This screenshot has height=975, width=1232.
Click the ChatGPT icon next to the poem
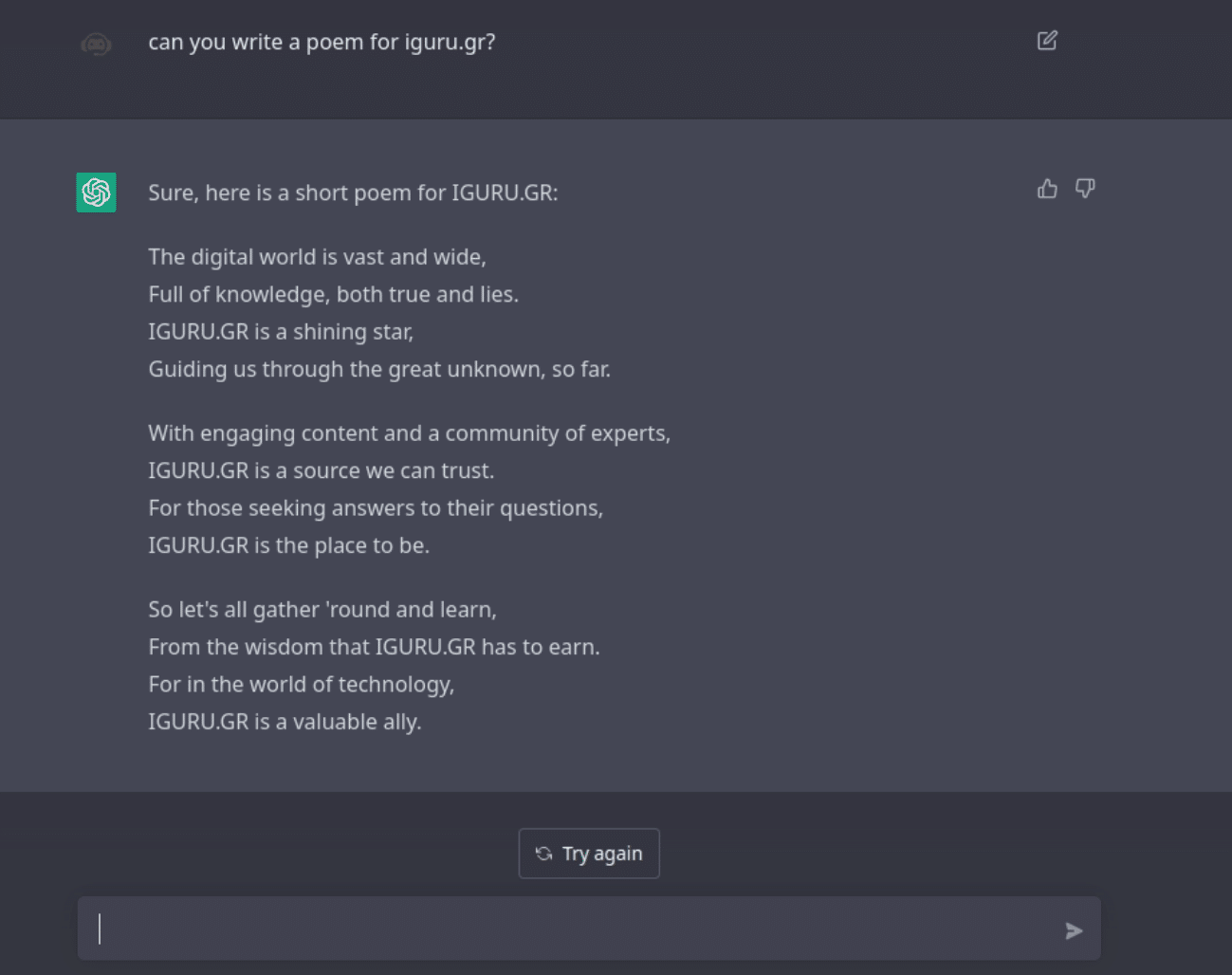(96, 192)
